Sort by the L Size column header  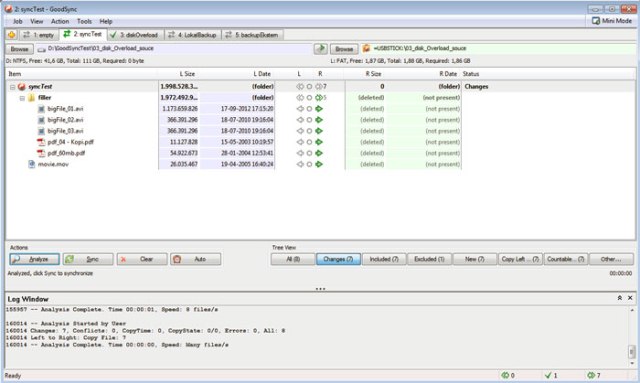click(187, 74)
